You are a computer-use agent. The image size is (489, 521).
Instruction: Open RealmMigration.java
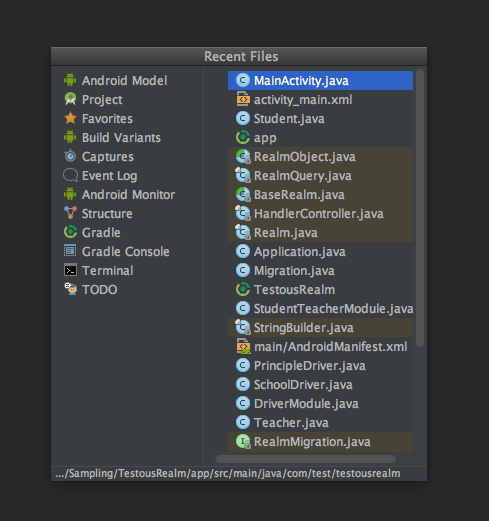pos(320,441)
